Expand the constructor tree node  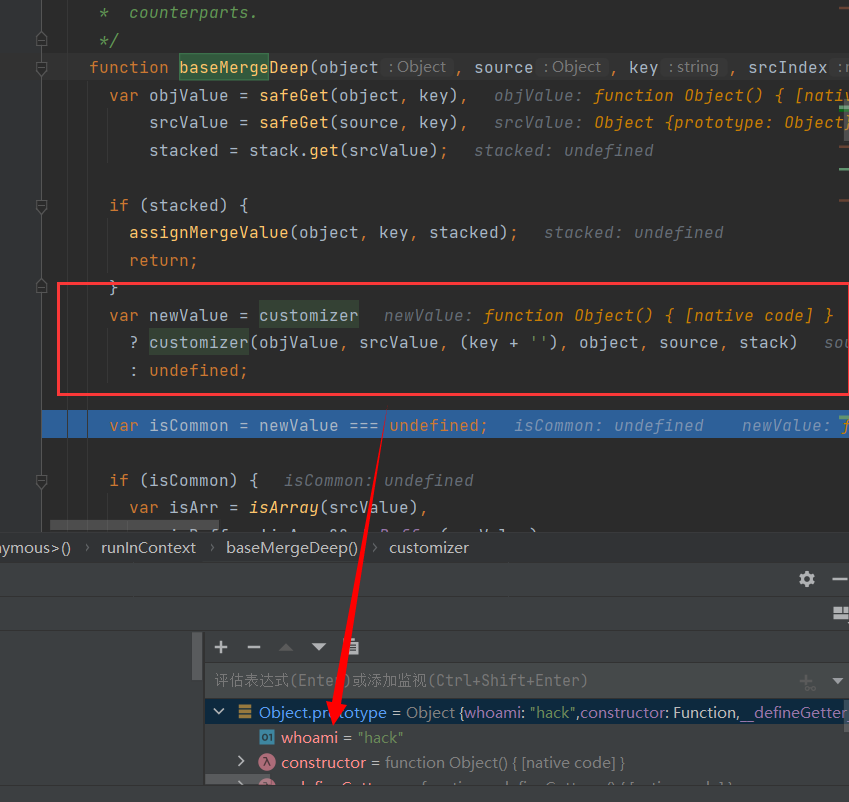[x=242, y=762]
